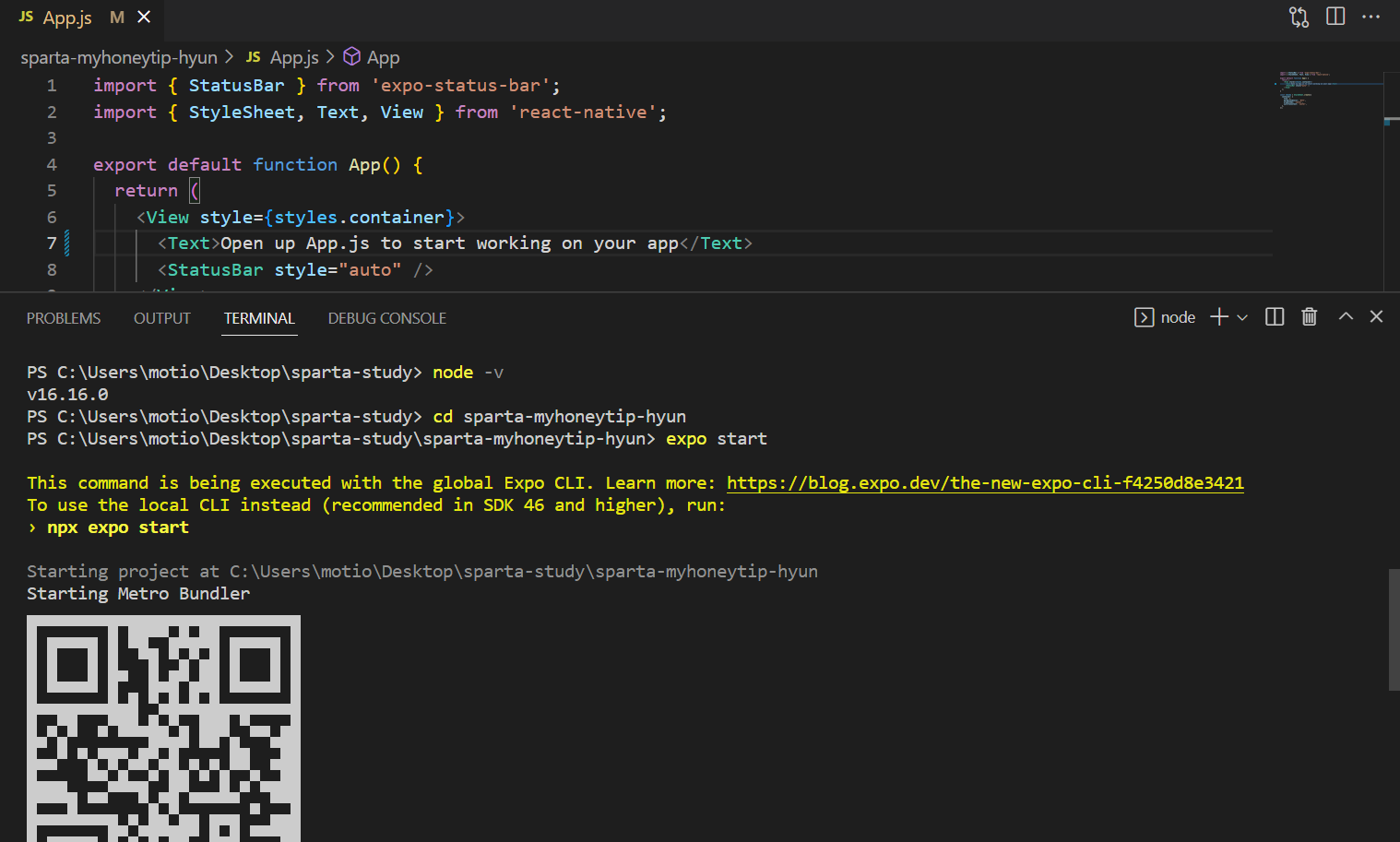Screen dimensions: 1400x842
Task: Select the node terminal label
Action: click(1178, 317)
